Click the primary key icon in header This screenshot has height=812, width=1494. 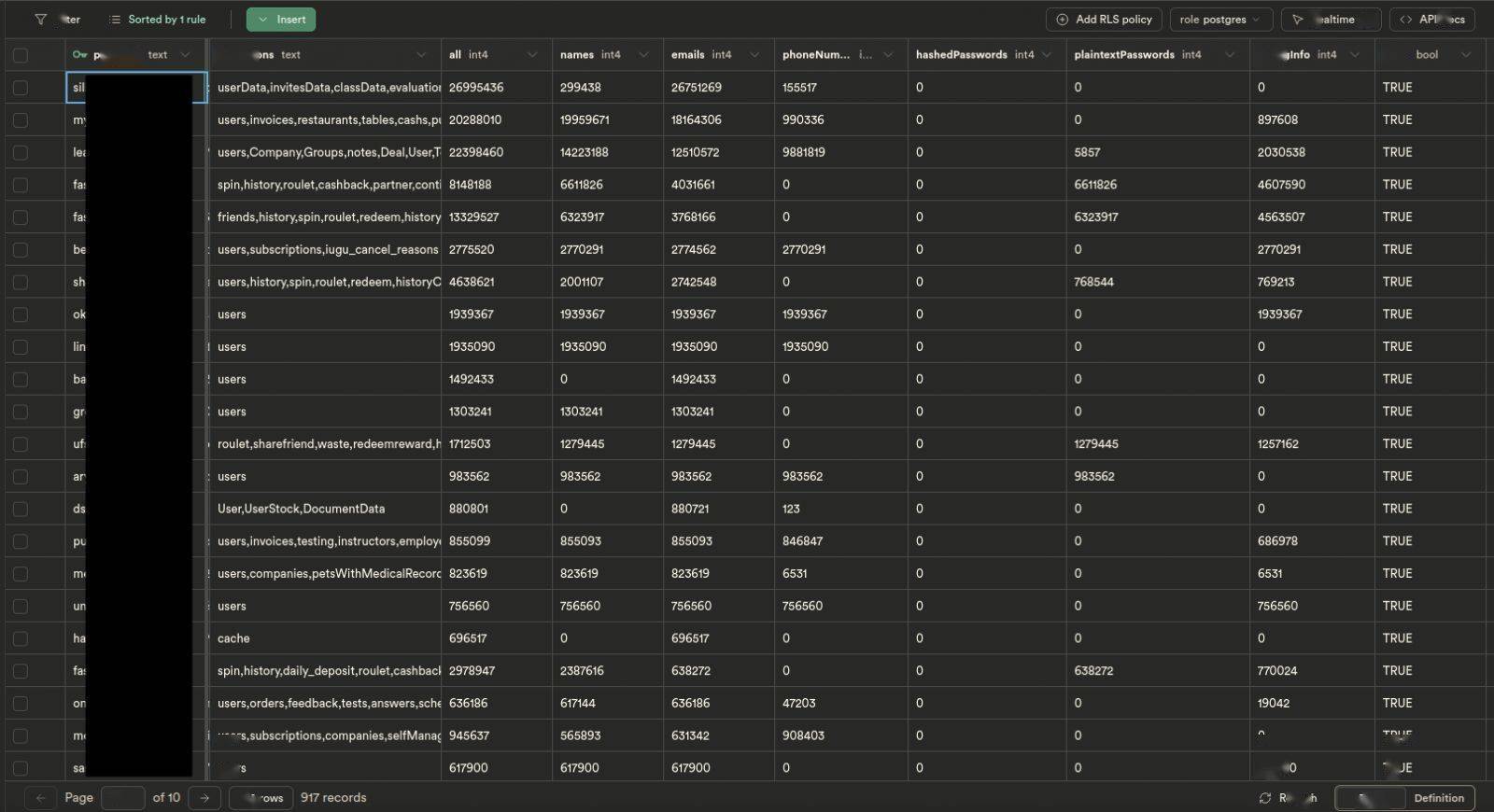tap(80, 55)
